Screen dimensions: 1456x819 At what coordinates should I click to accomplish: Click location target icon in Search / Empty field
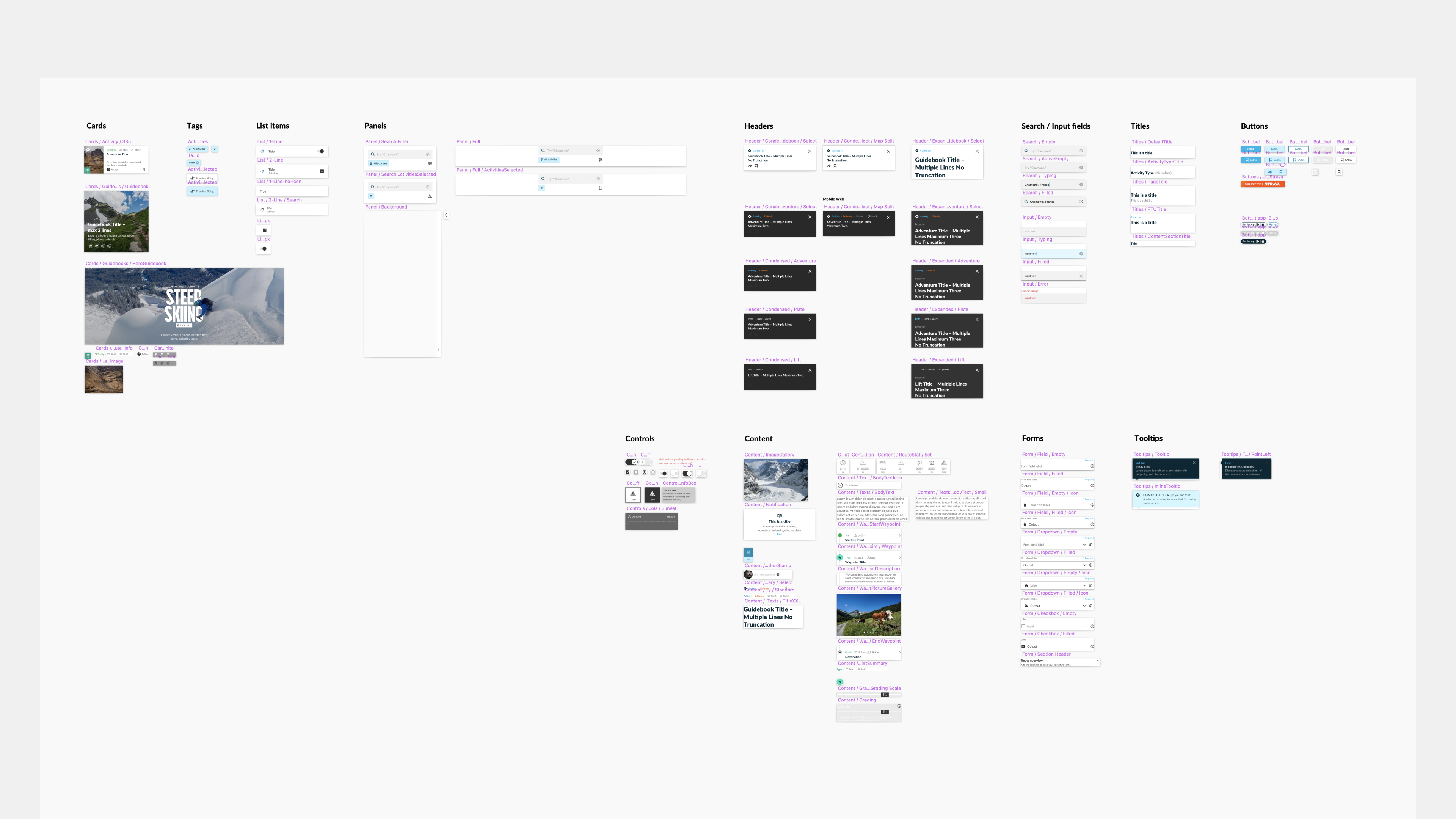click(x=1081, y=151)
